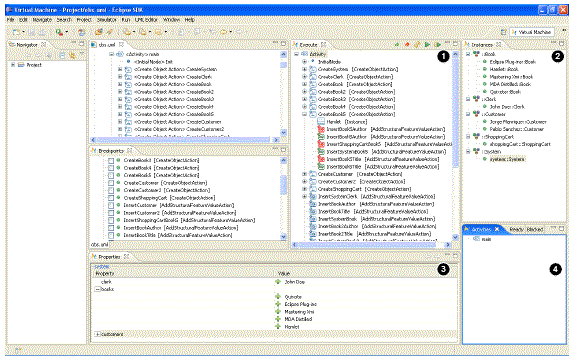Select the Breakpoints tab

[111, 151]
